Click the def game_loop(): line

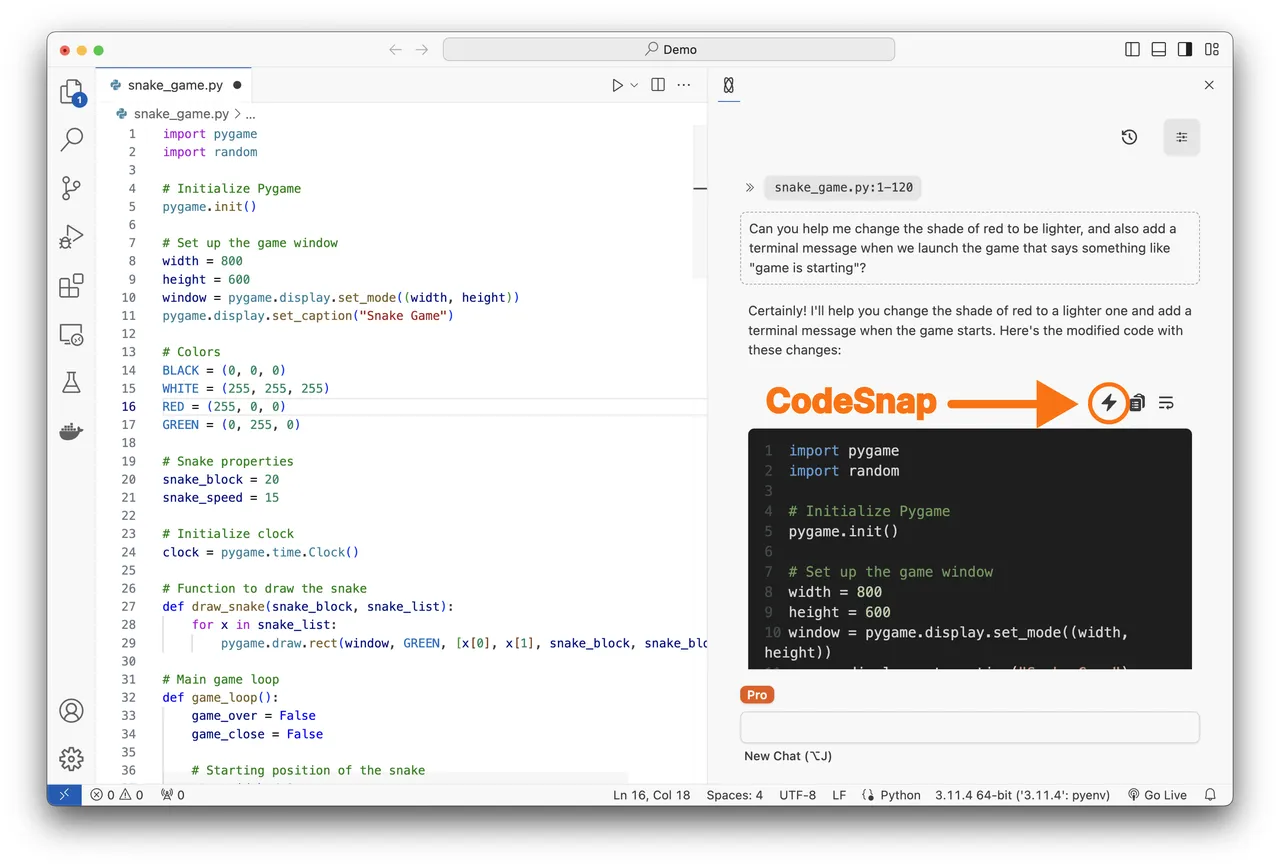click(220, 697)
